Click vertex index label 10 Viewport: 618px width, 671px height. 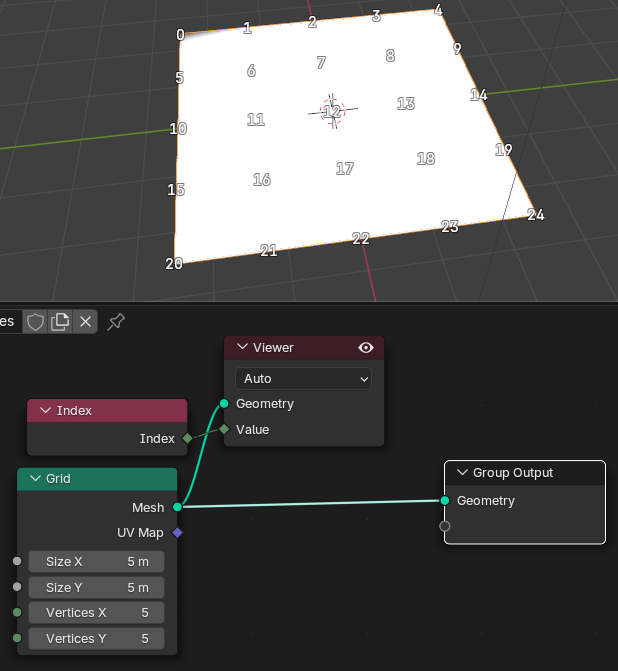[x=178, y=128]
